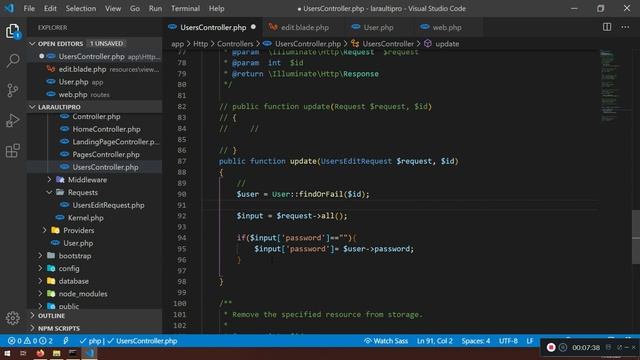Open the Go menu
Viewport: 640px width, 360px height.
(135, 8)
